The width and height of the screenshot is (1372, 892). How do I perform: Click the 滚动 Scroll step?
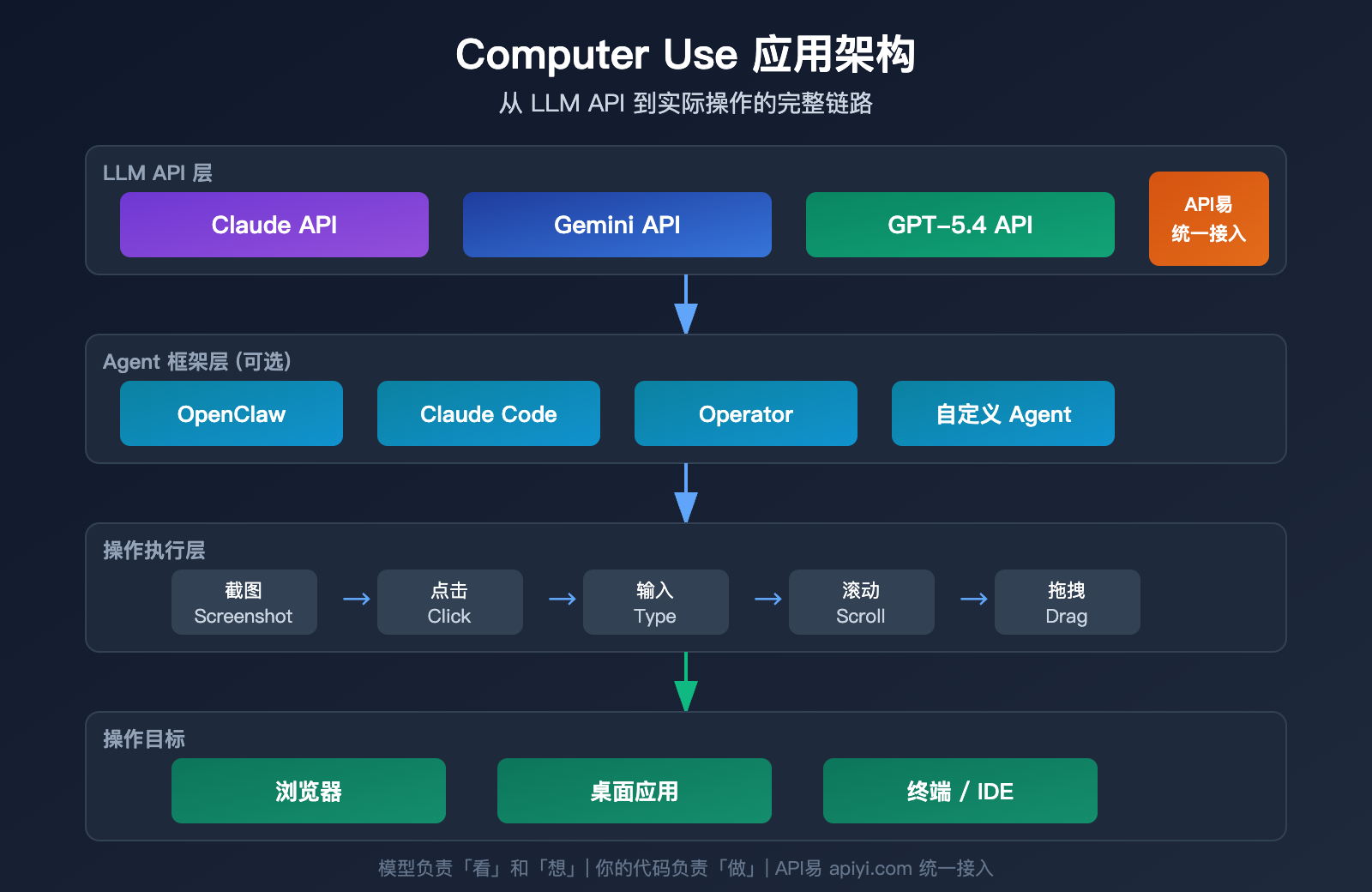[x=861, y=602]
